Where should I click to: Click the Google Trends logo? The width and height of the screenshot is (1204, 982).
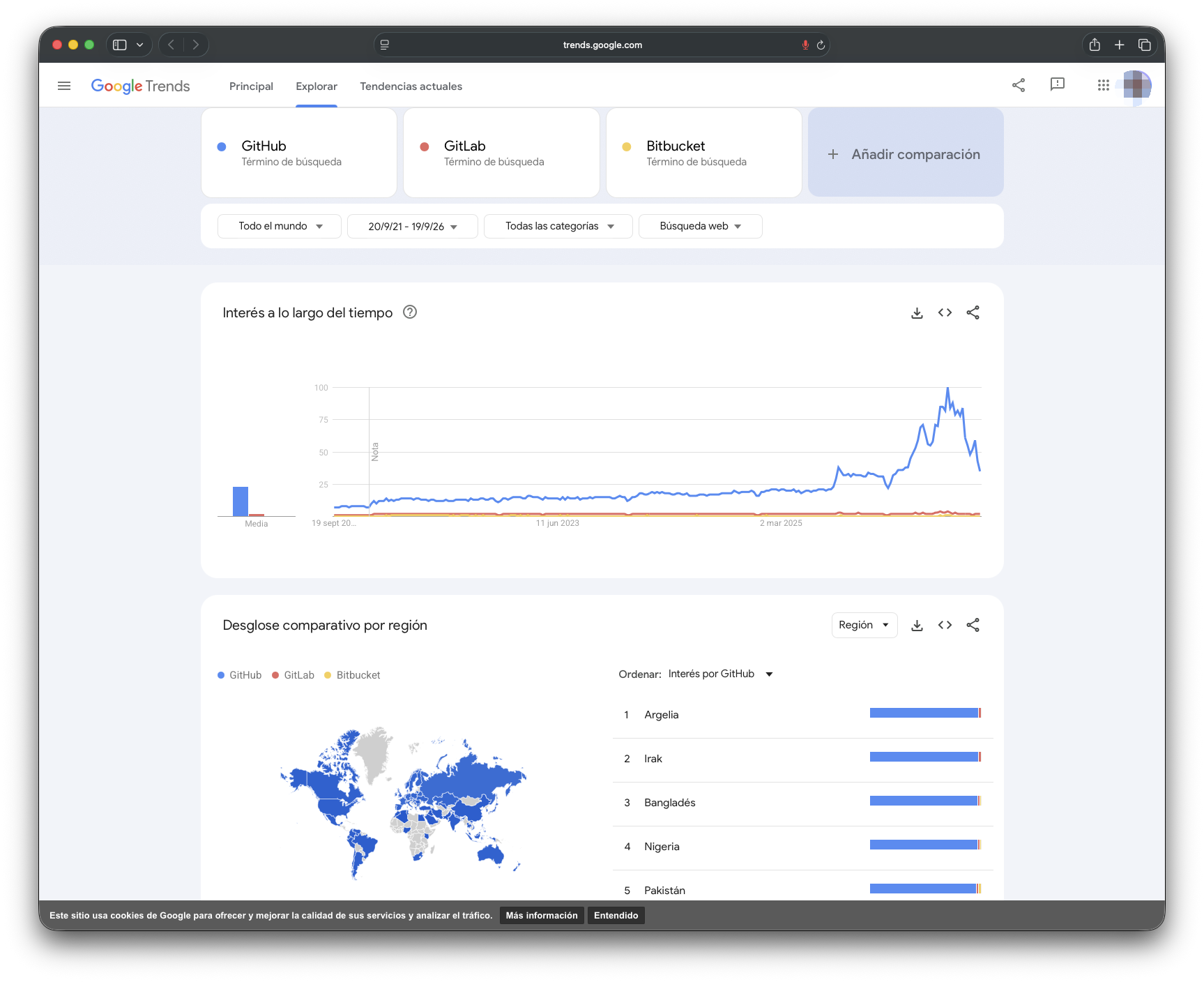click(140, 86)
